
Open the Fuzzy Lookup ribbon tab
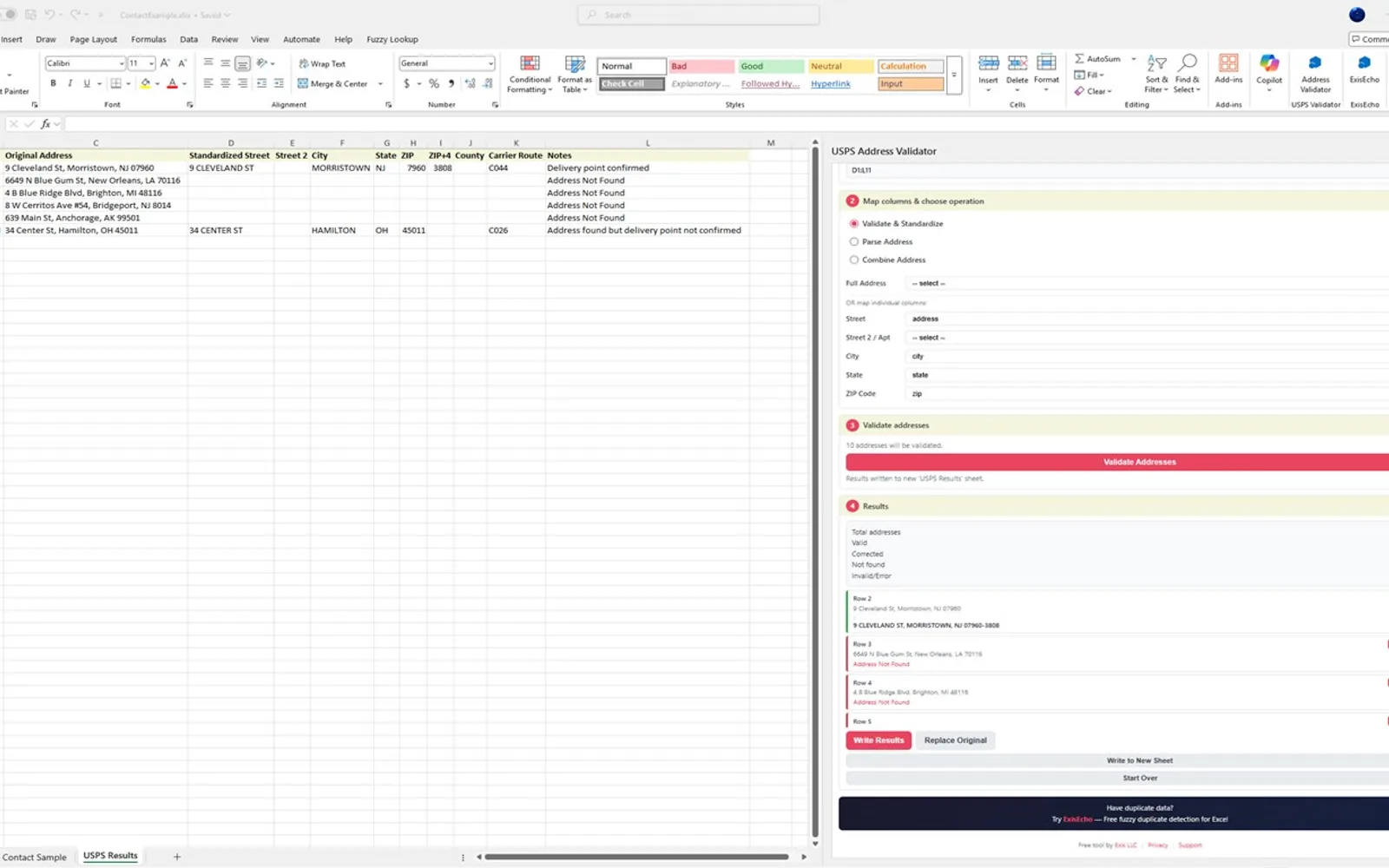tap(392, 39)
